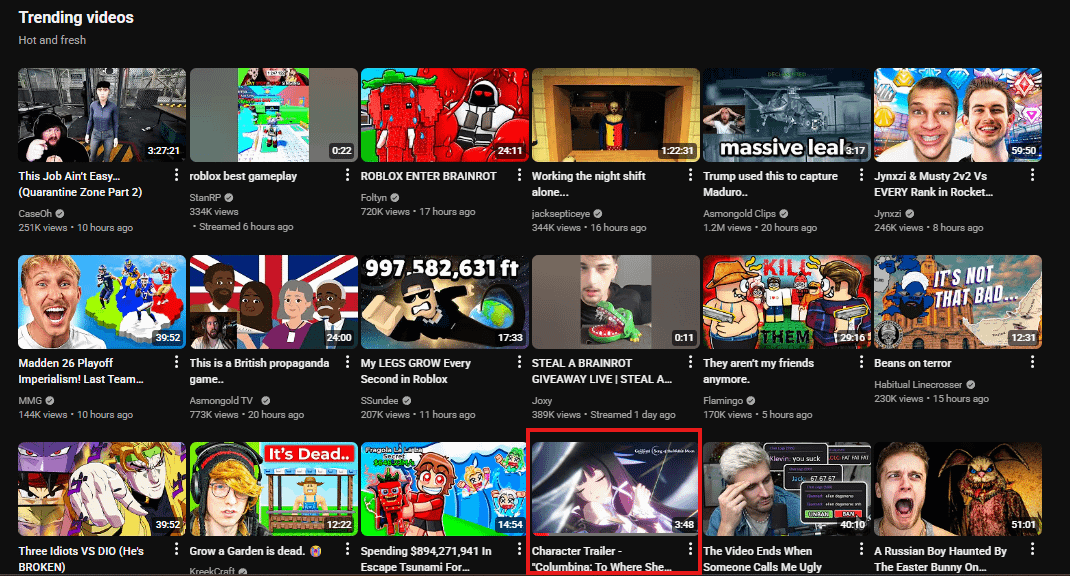Open Jynxzi & Musty 2v2 video title
This screenshot has height=576, width=1070.
click(934, 184)
